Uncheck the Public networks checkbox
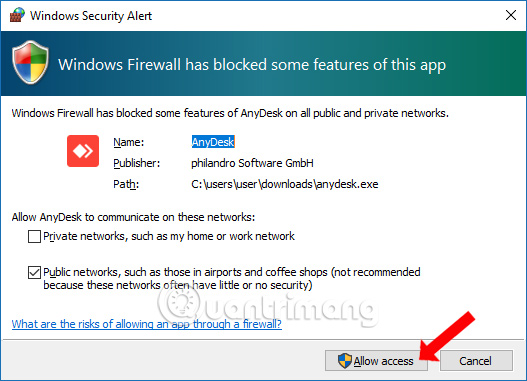 click(x=34, y=272)
